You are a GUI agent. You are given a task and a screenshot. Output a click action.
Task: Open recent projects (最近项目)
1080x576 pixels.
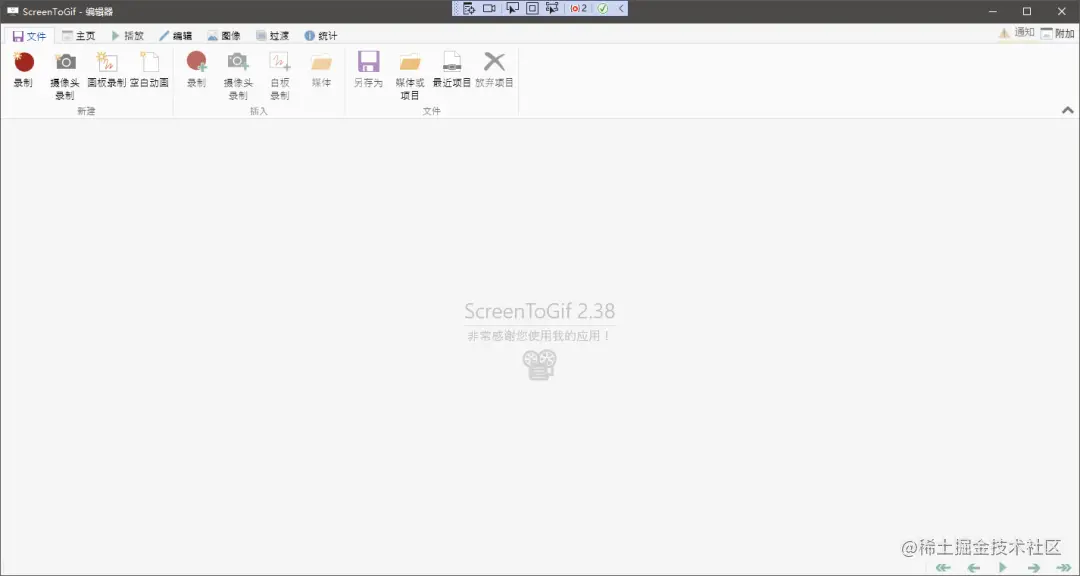click(x=452, y=70)
